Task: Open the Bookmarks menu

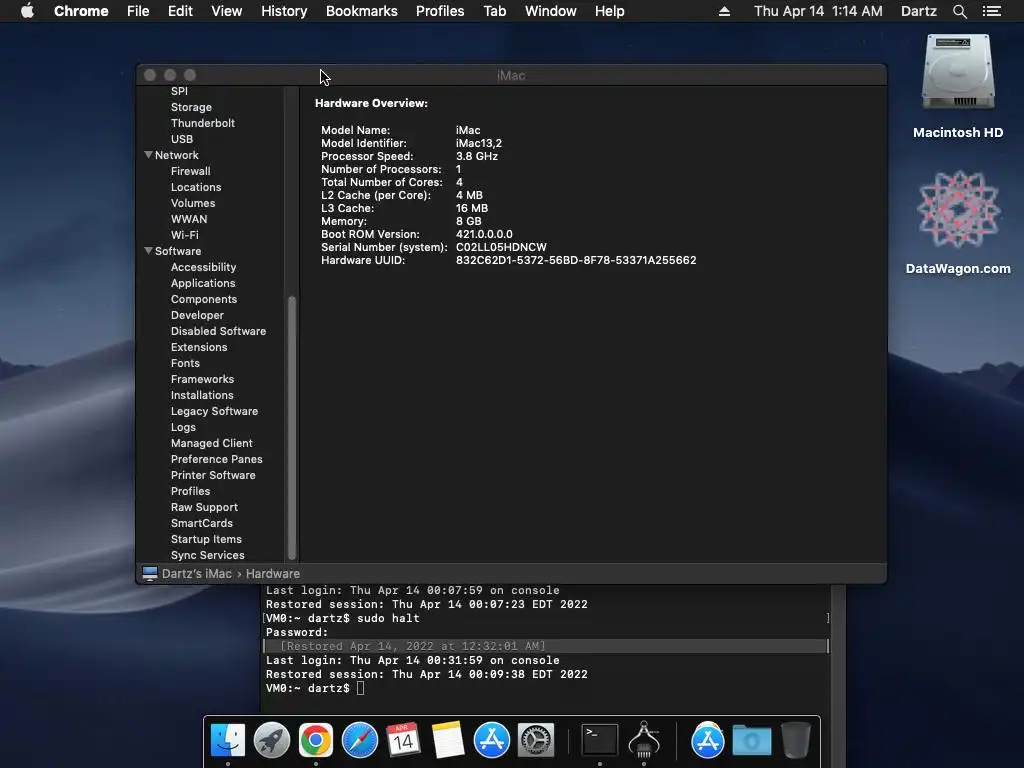Action: click(362, 11)
